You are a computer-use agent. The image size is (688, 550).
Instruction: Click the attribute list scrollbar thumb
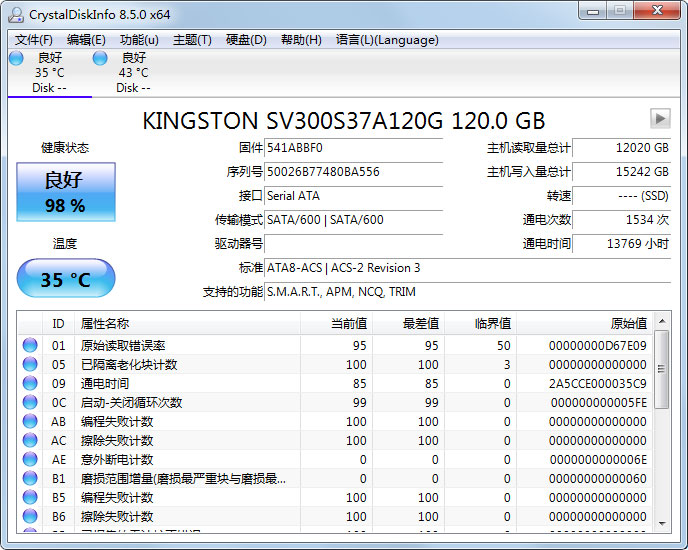[x=662, y=369]
